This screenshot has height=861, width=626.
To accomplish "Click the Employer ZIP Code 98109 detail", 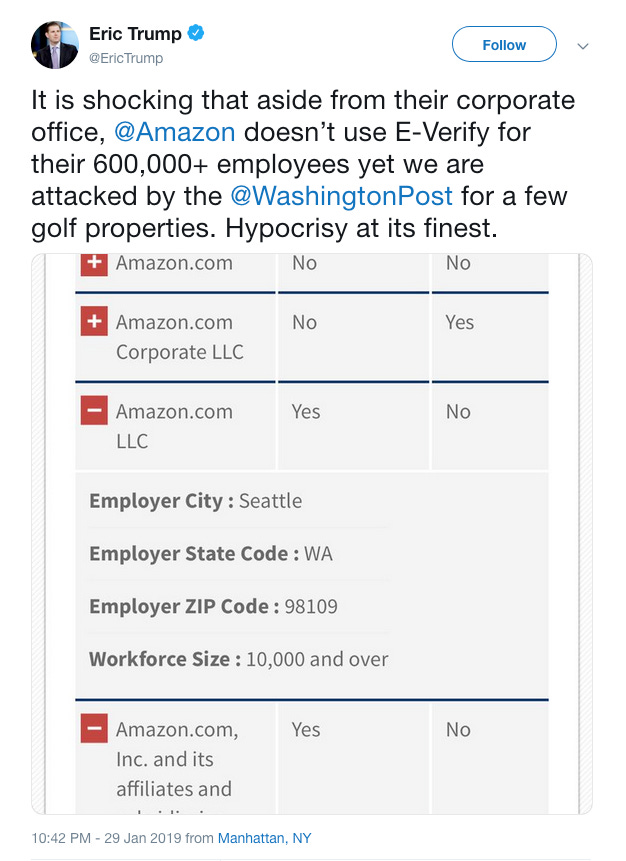I will click(x=213, y=606).
